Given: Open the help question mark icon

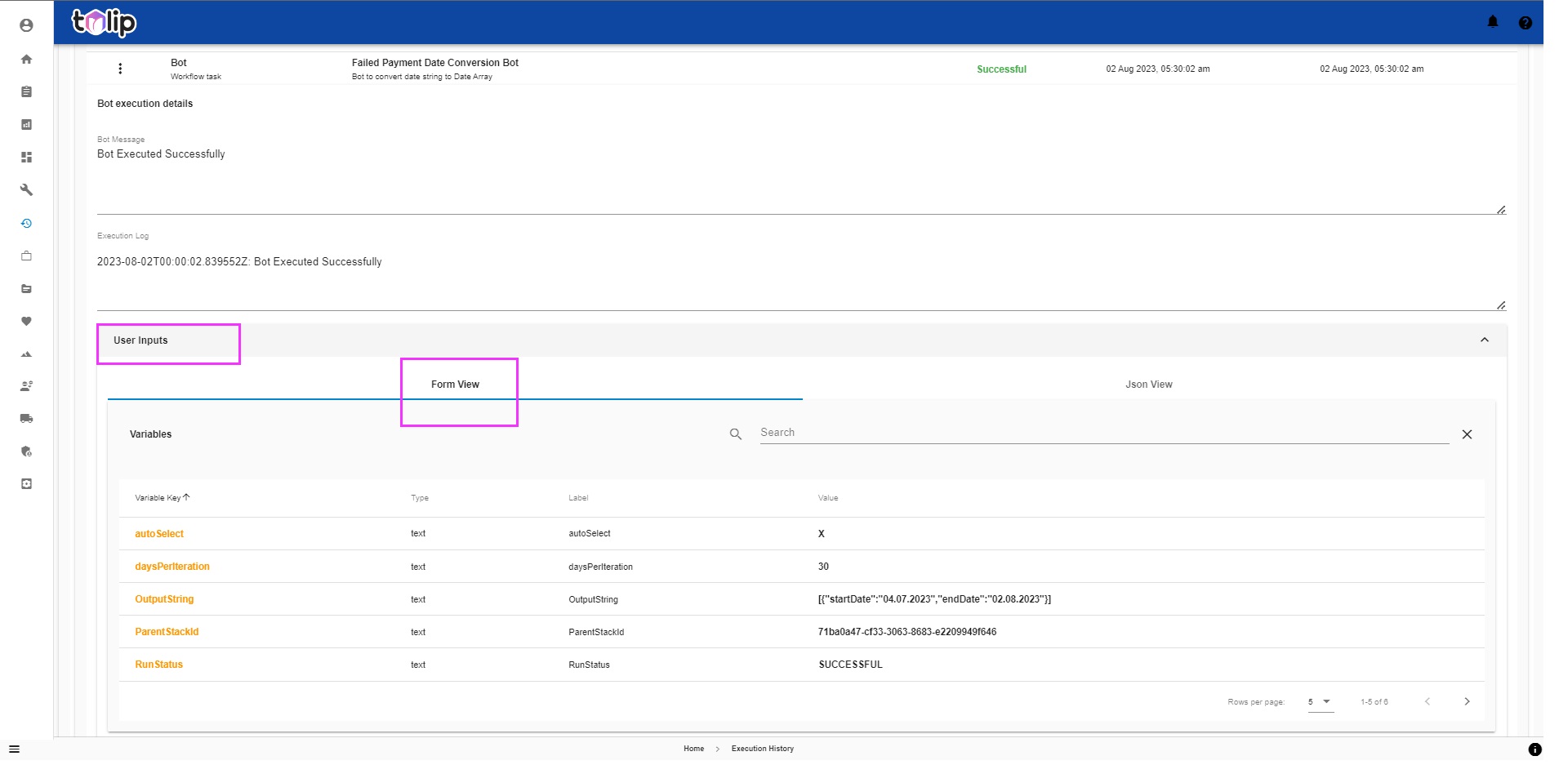Looking at the screenshot, I should pos(1525,23).
